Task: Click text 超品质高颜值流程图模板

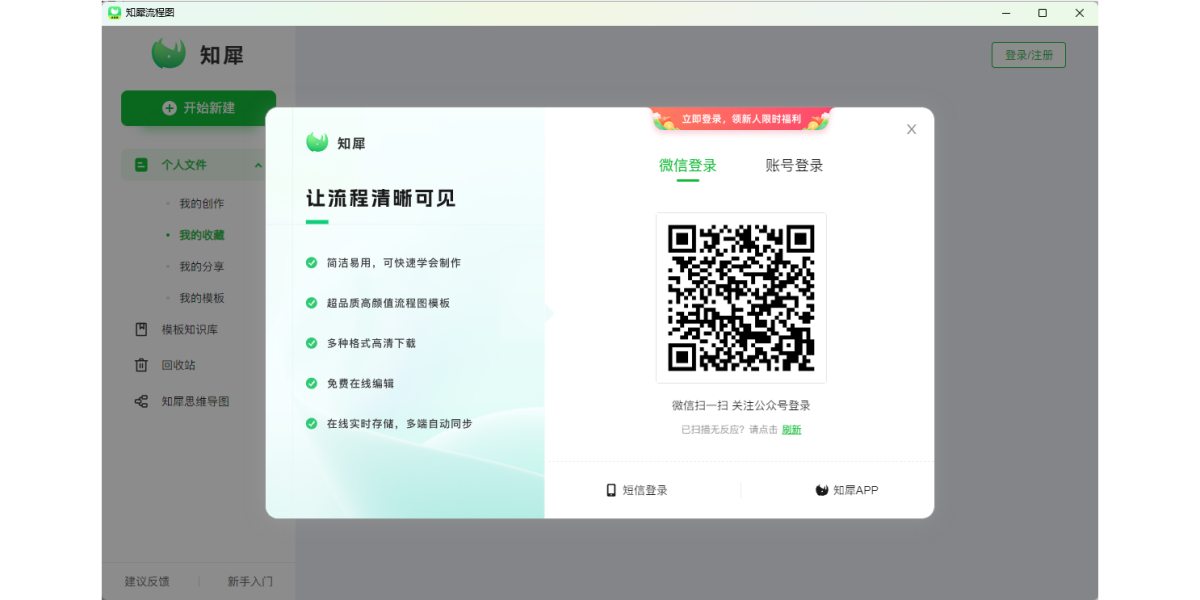Action: (x=388, y=303)
